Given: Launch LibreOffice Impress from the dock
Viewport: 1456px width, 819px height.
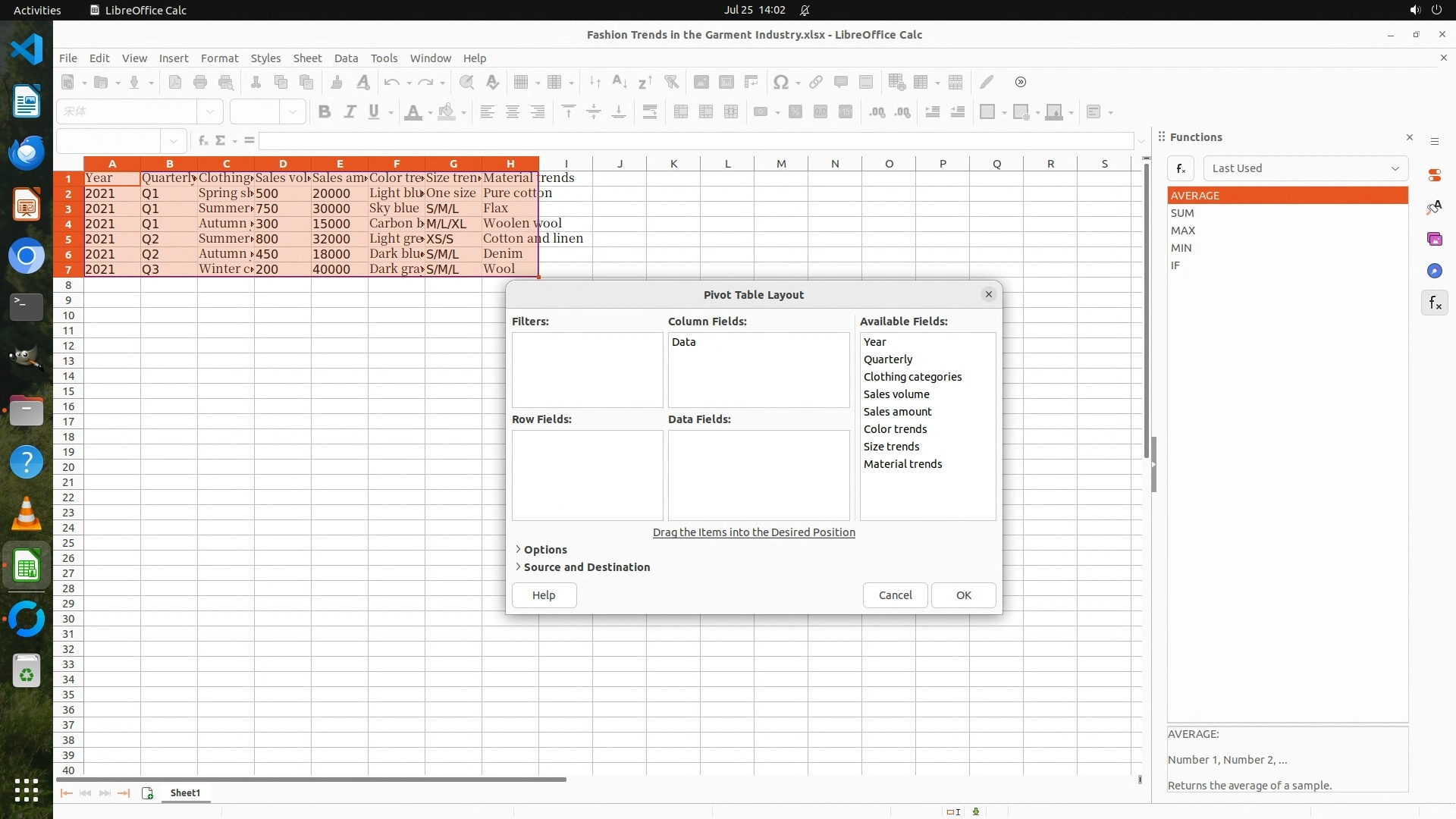Looking at the screenshot, I should click(27, 205).
